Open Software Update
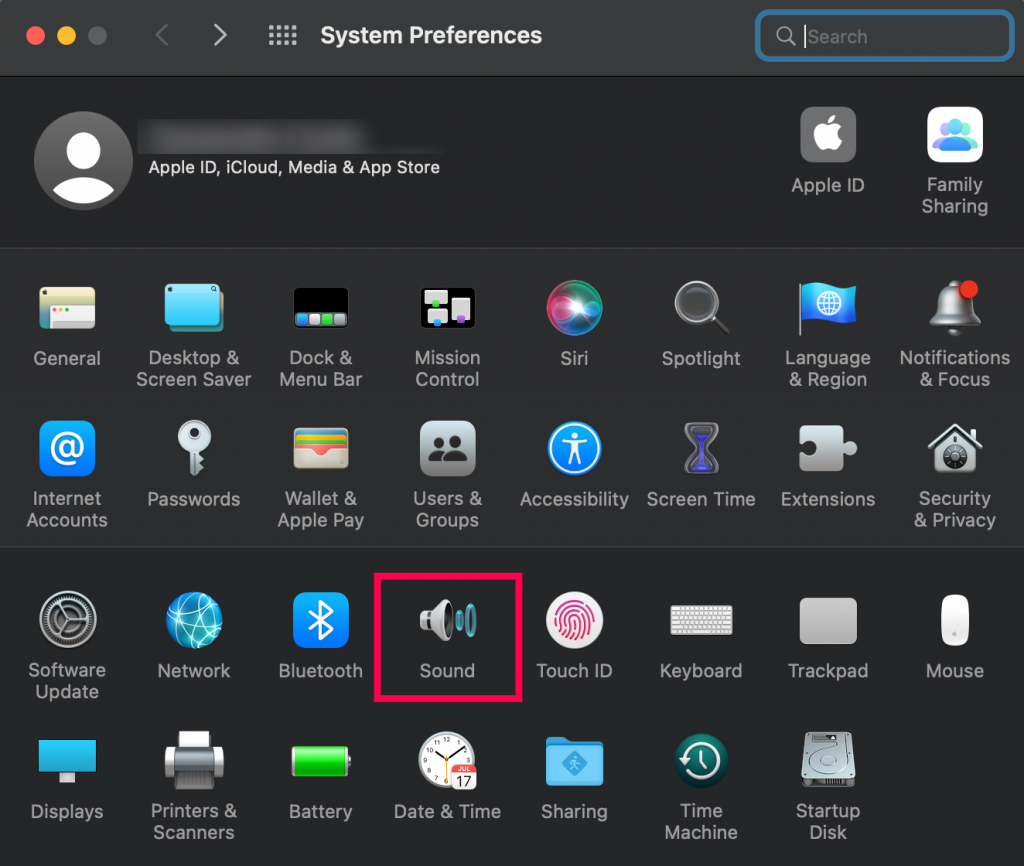This screenshot has height=866, width=1024. (x=66, y=636)
